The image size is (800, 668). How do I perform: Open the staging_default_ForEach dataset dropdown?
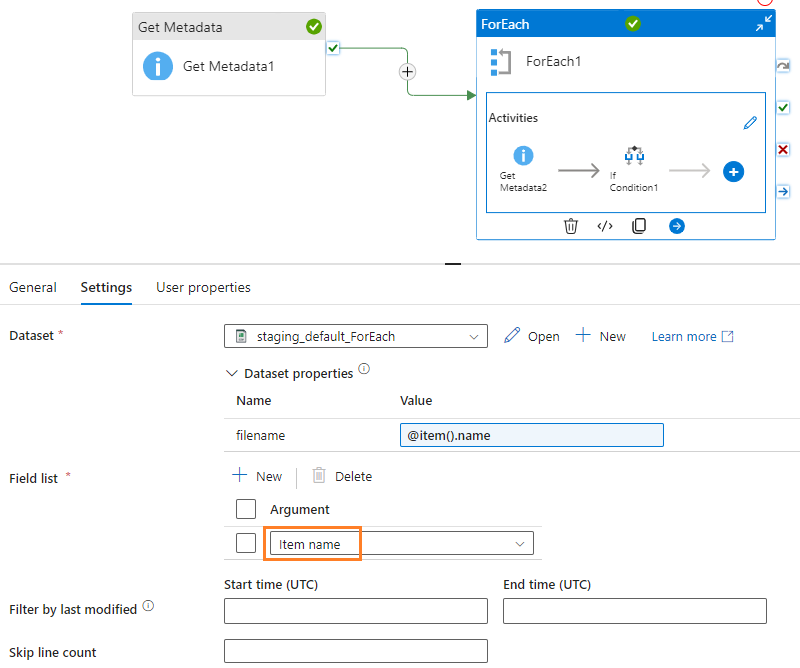coord(356,336)
